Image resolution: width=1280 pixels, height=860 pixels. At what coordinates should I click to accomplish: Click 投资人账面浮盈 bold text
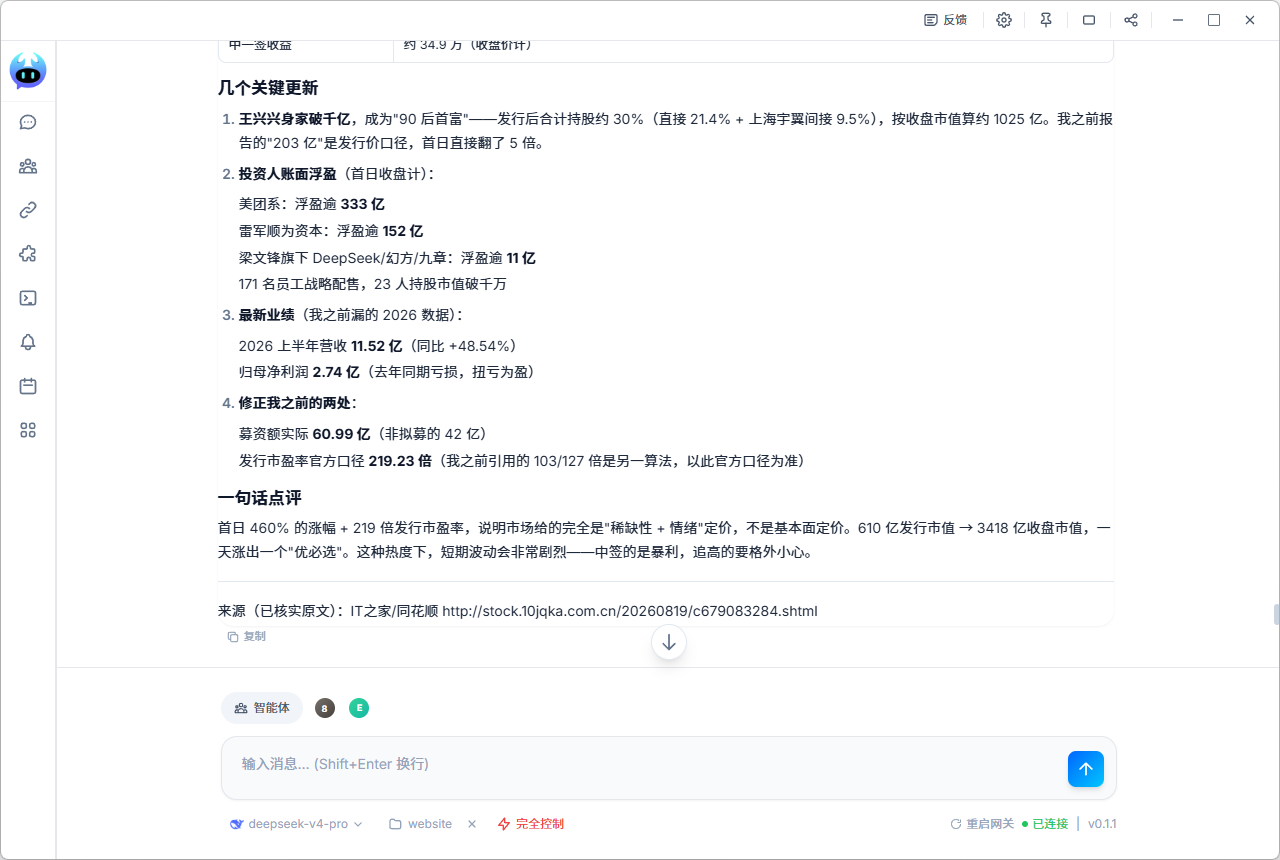(288, 174)
